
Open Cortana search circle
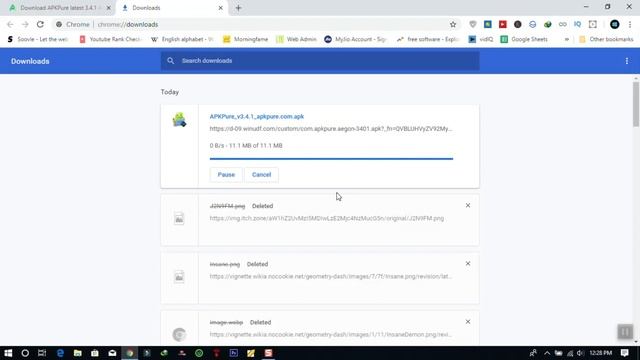coord(25,353)
